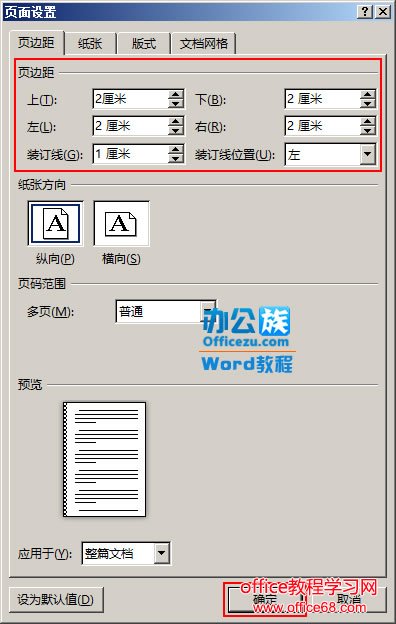Click the 预览 section label
This screenshot has width=396, height=624.
[30, 385]
